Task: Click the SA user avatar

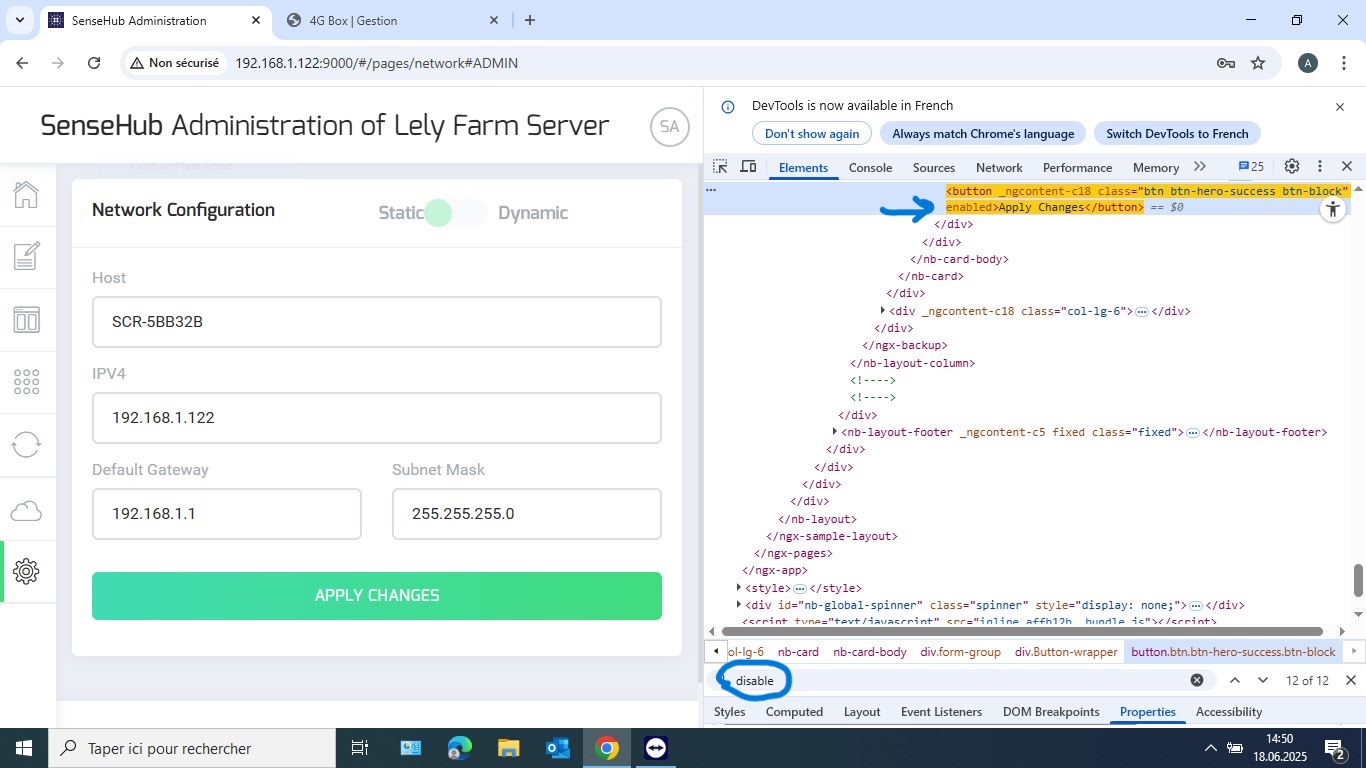Action: [x=669, y=127]
